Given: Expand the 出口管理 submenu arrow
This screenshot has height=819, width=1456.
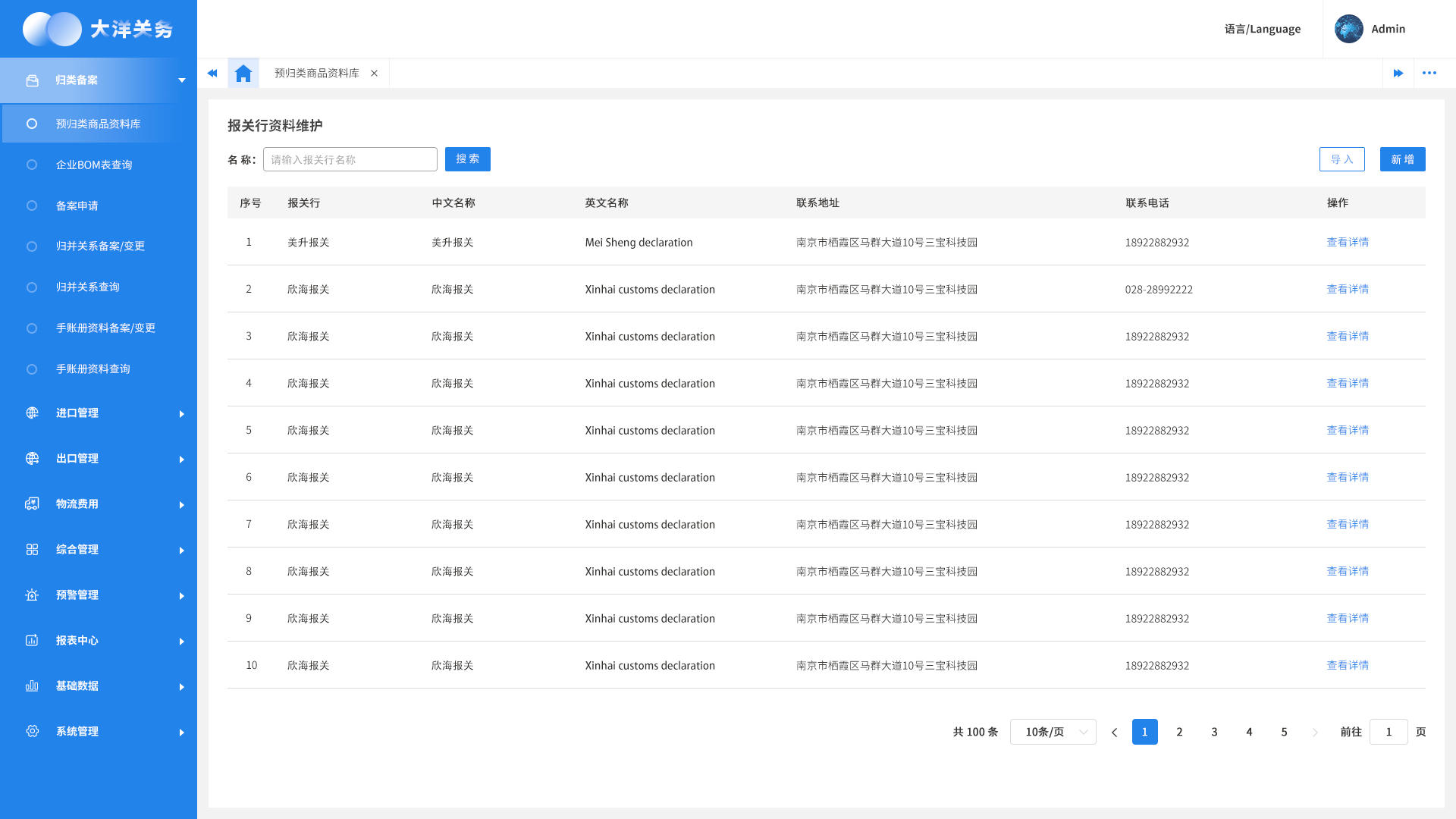Looking at the screenshot, I should point(182,460).
